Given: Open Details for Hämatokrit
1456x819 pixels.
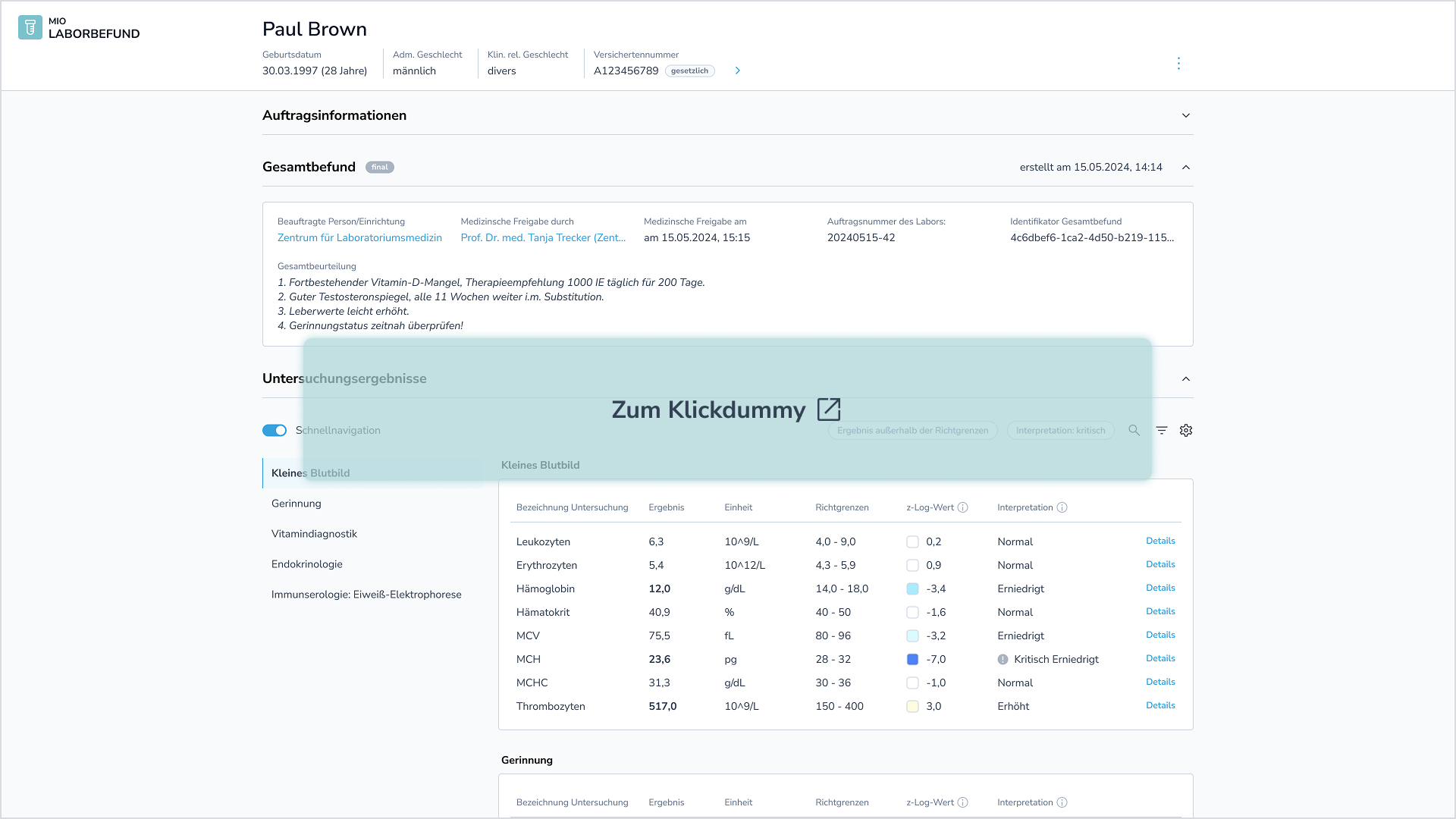Looking at the screenshot, I should pos(1160,611).
